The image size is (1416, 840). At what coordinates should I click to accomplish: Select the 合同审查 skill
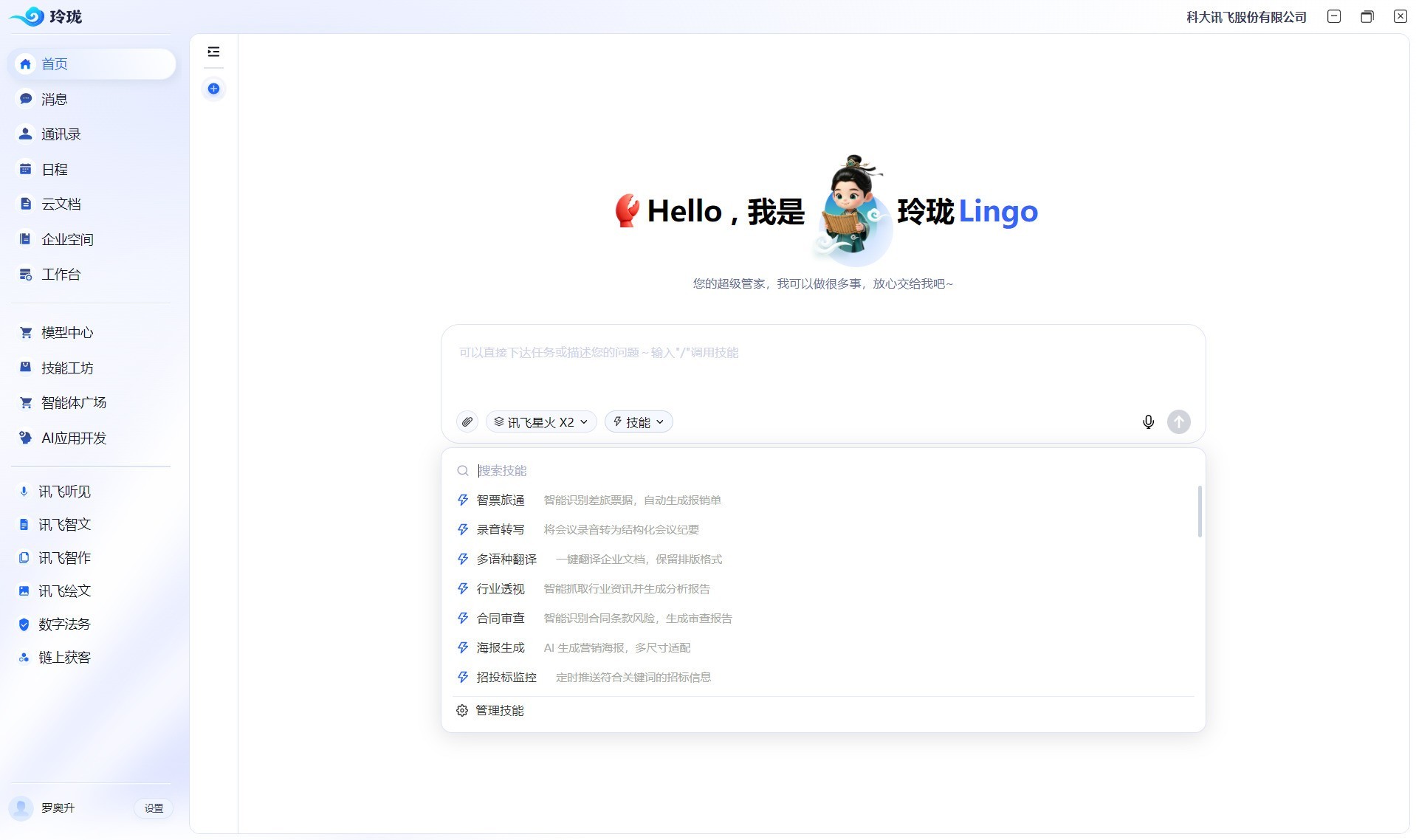click(x=822, y=619)
